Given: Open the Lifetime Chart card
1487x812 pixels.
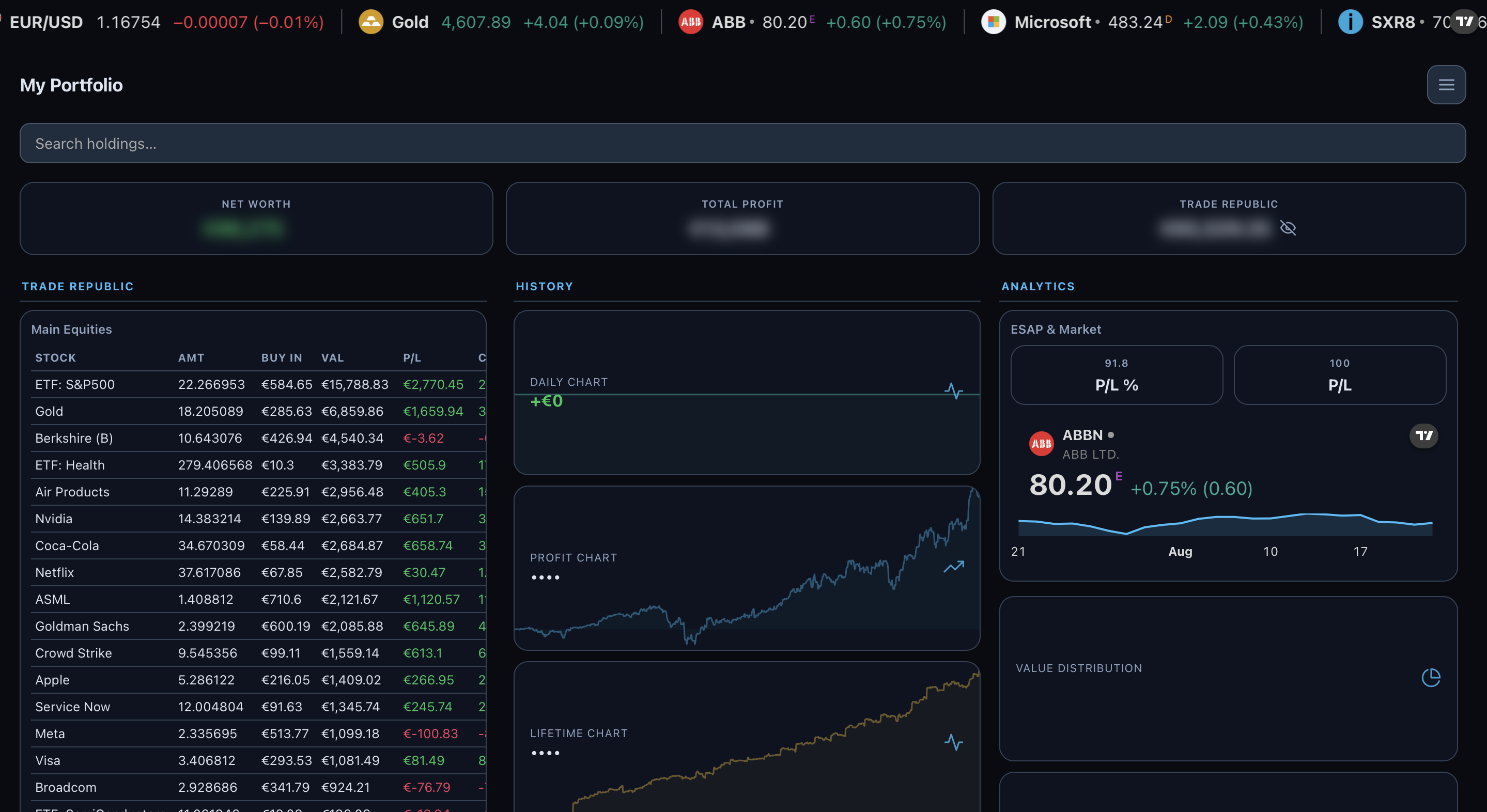Looking at the screenshot, I should pyautogui.click(x=747, y=737).
